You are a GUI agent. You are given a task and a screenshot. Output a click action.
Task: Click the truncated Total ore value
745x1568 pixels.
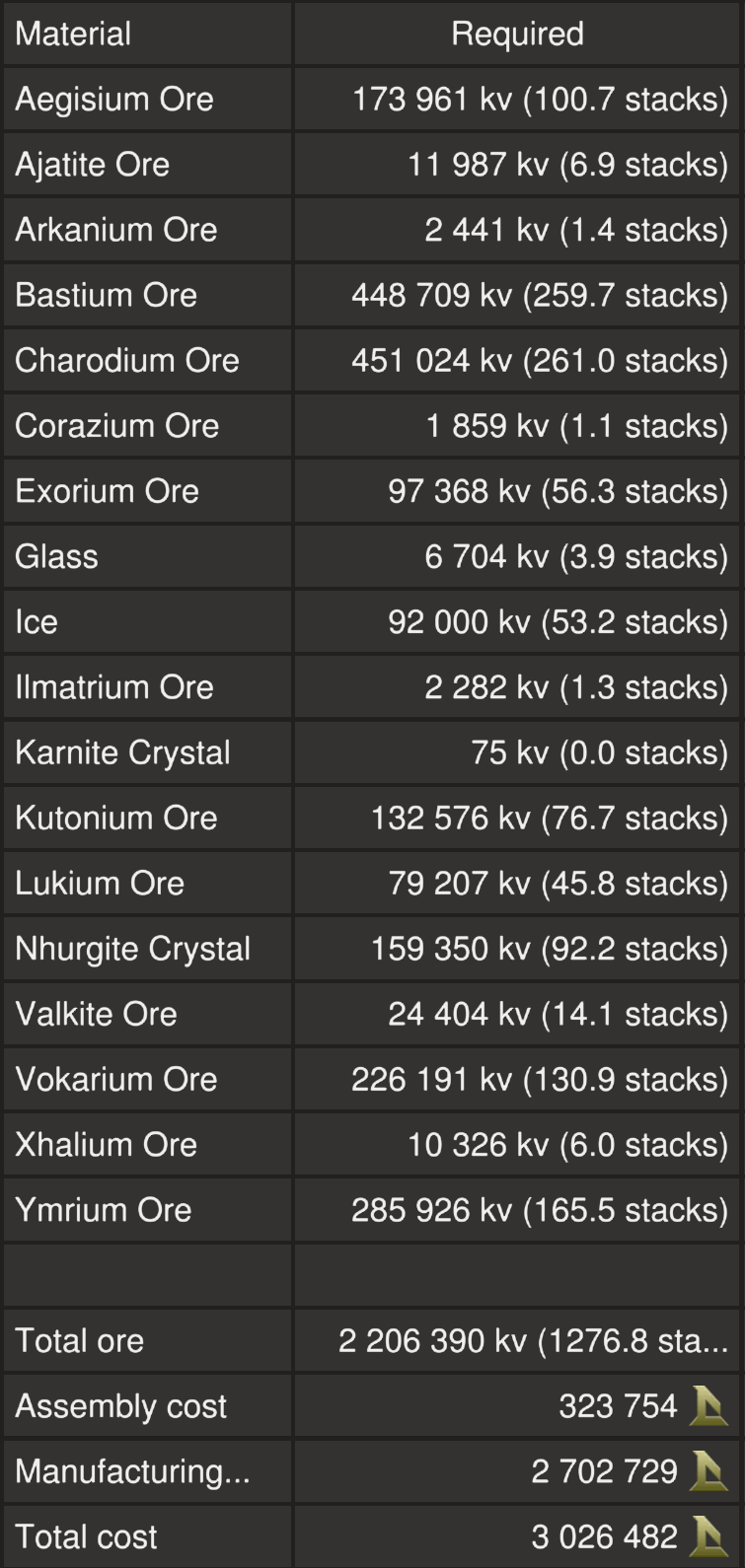tap(533, 1341)
